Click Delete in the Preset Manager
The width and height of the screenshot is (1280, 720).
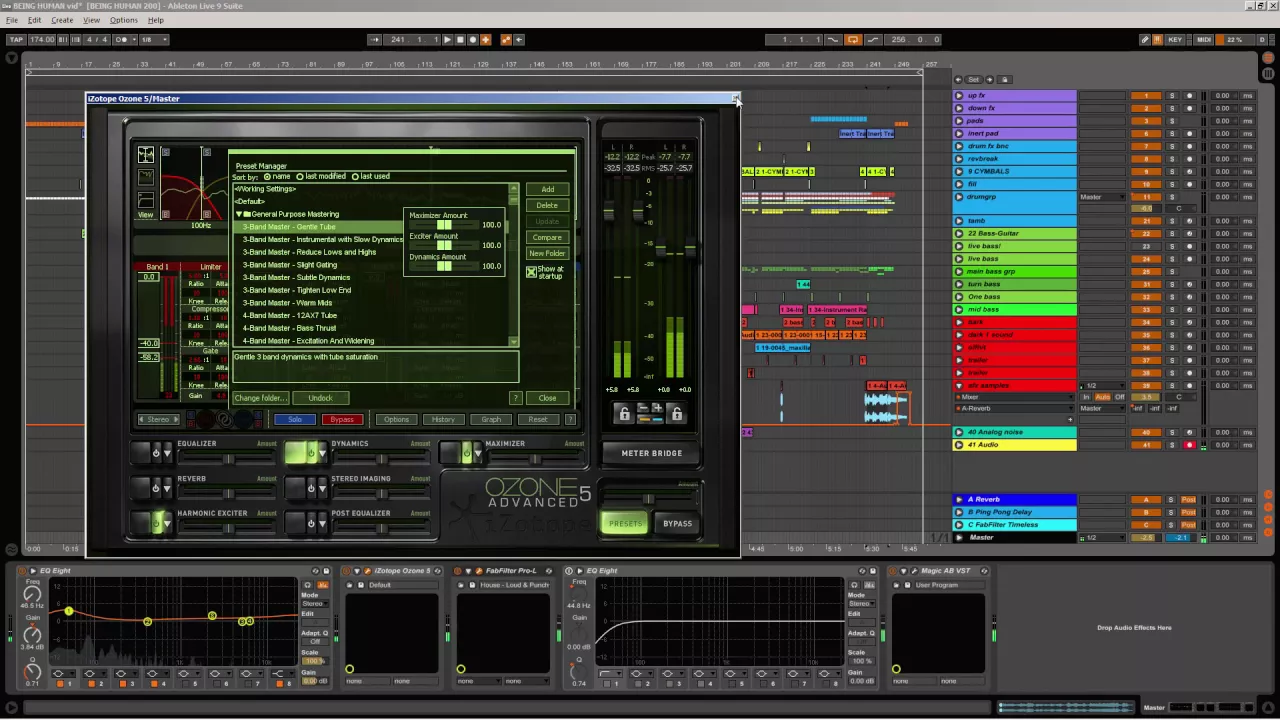(x=547, y=205)
